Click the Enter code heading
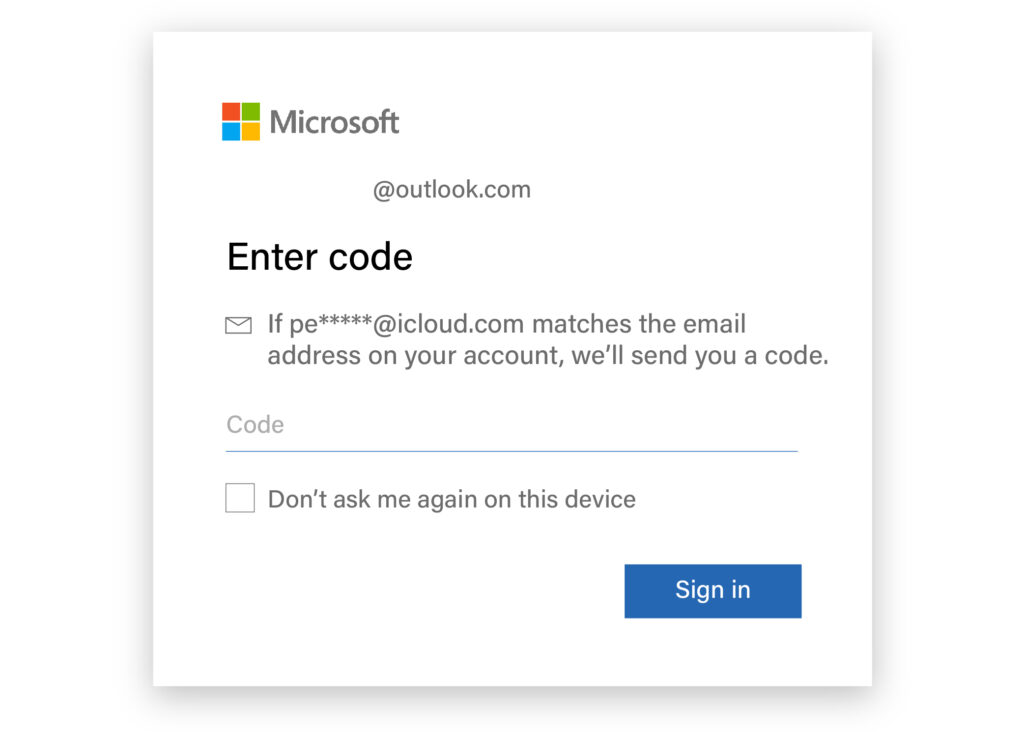The height and width of the screenshot is (732, 1024). 320,257
